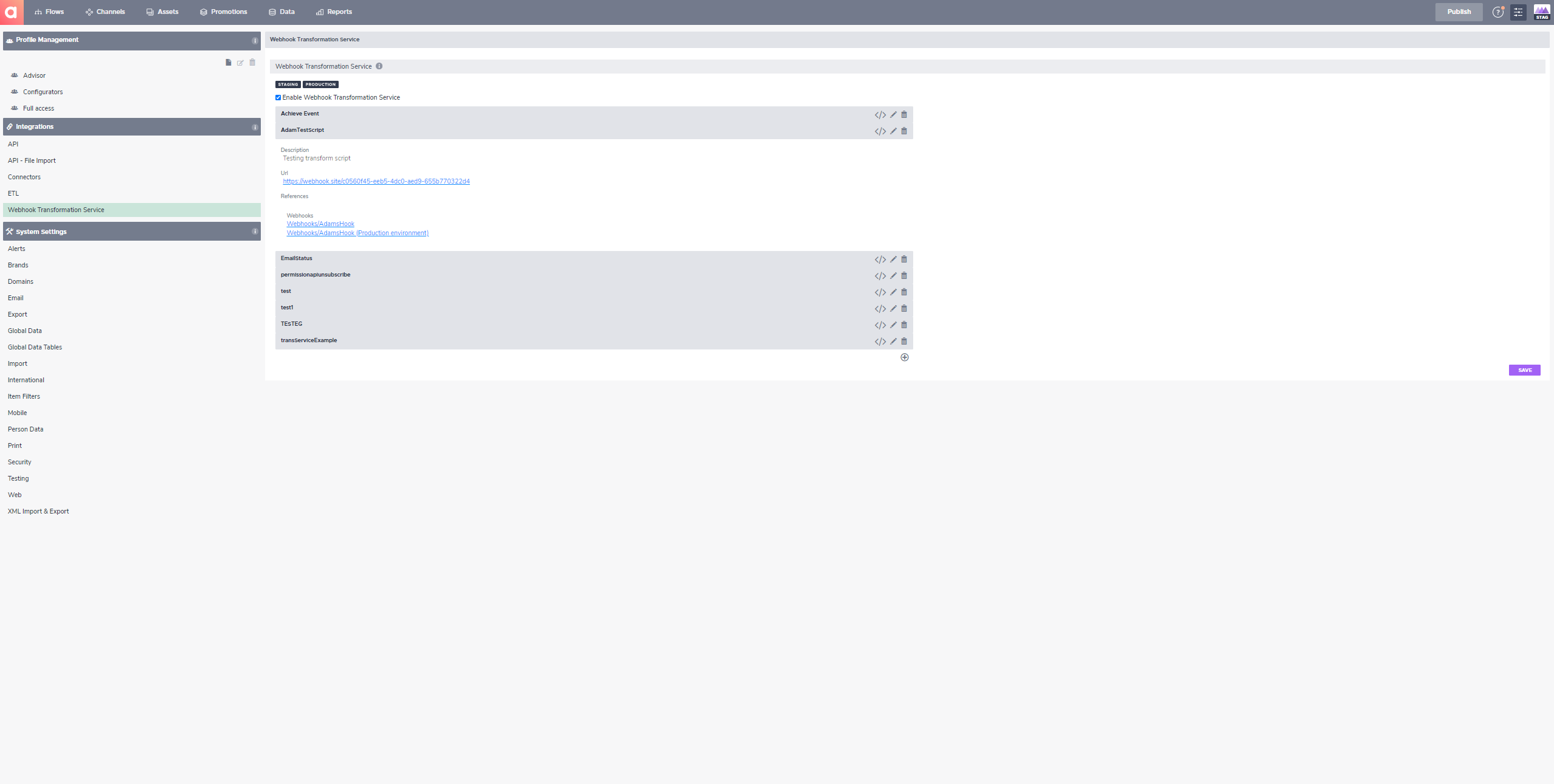Click the Publish button
1554x784 pixels.
pyautogui.click(x=1459, y=12)
